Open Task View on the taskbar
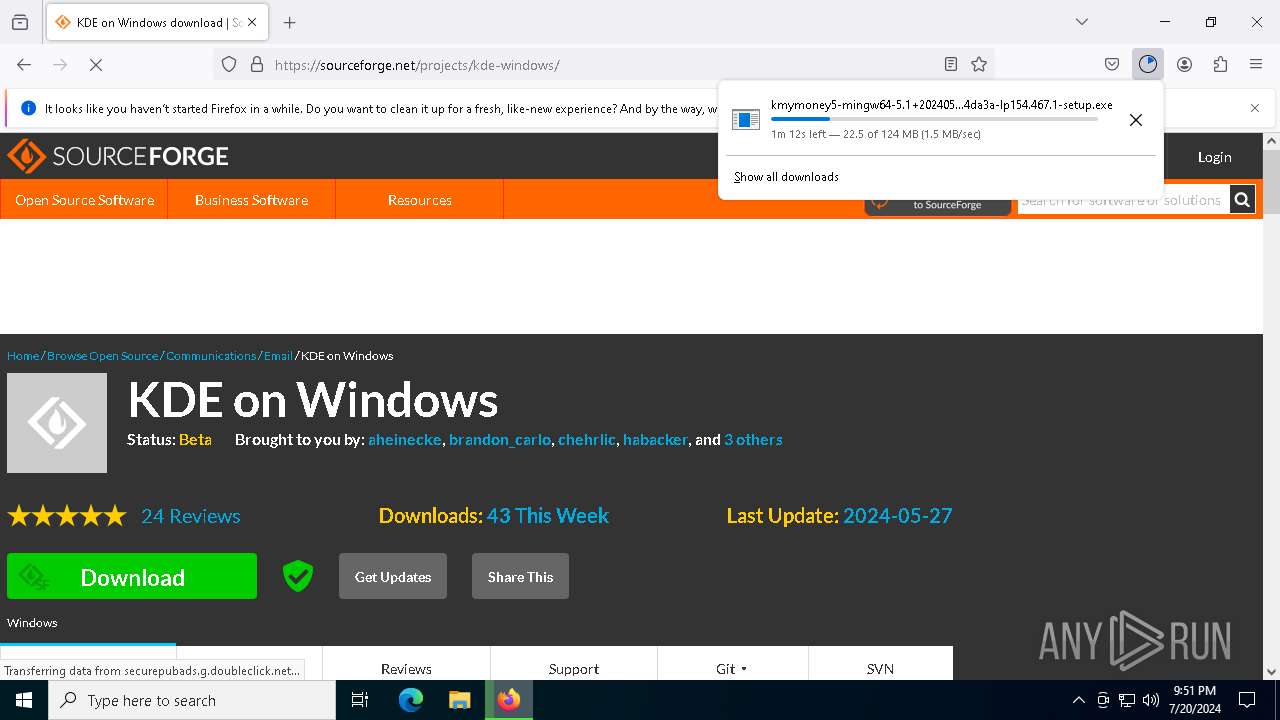 (x=360, y=700)
